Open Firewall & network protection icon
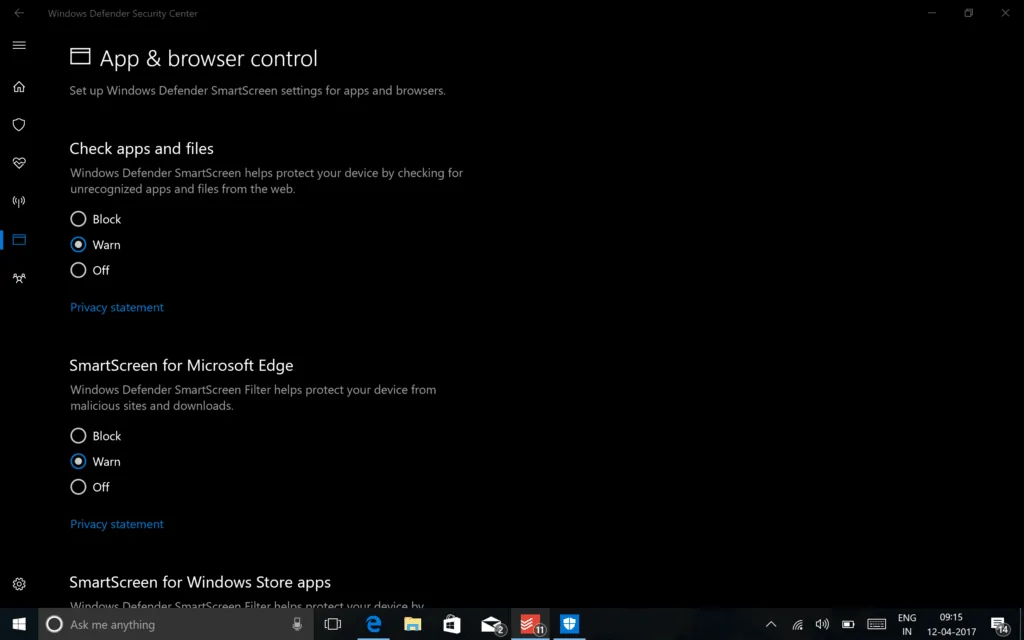This screenshot has height=640, width=1024. [x=19, y=201]
